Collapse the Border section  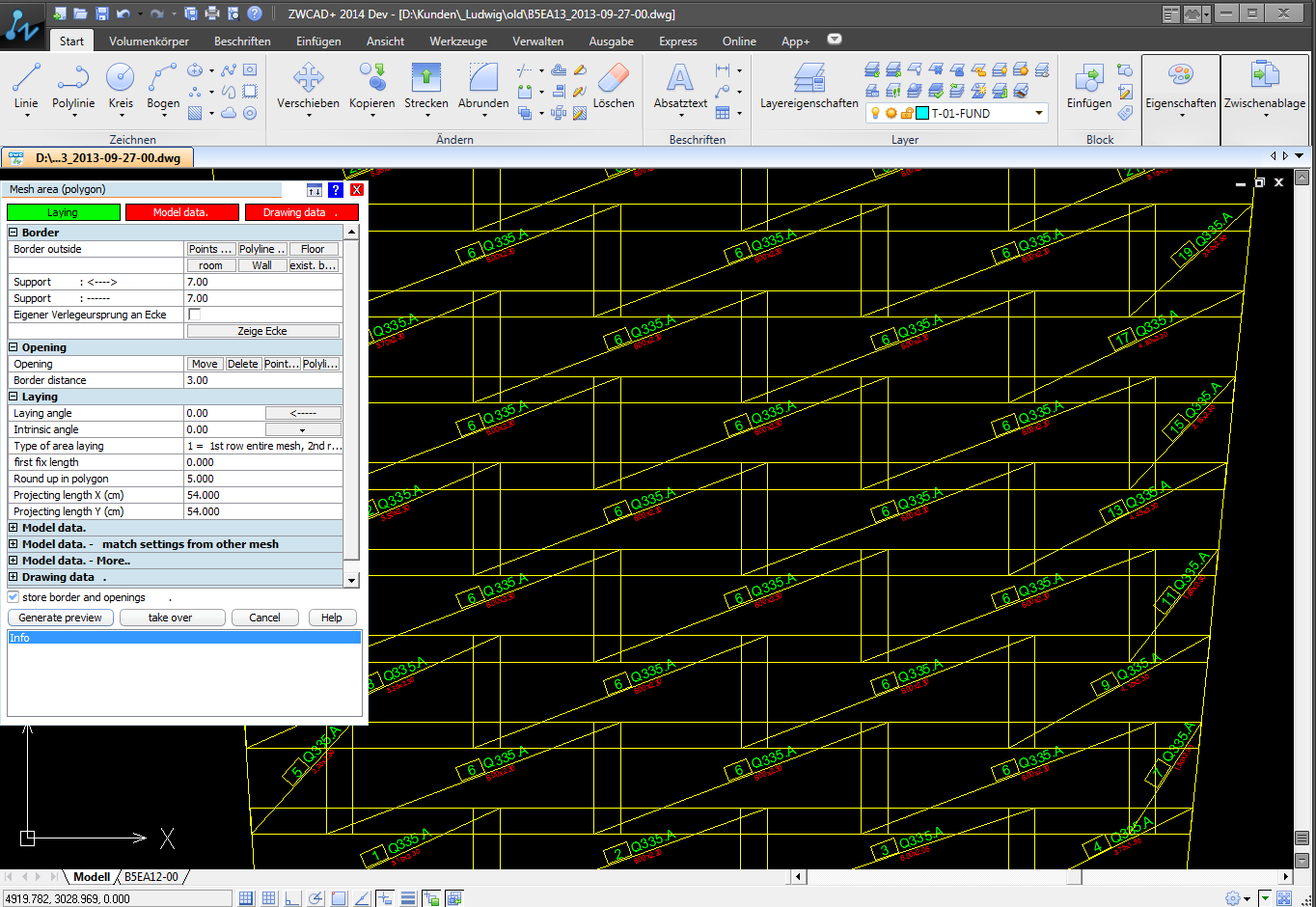[x=14, y=233]
